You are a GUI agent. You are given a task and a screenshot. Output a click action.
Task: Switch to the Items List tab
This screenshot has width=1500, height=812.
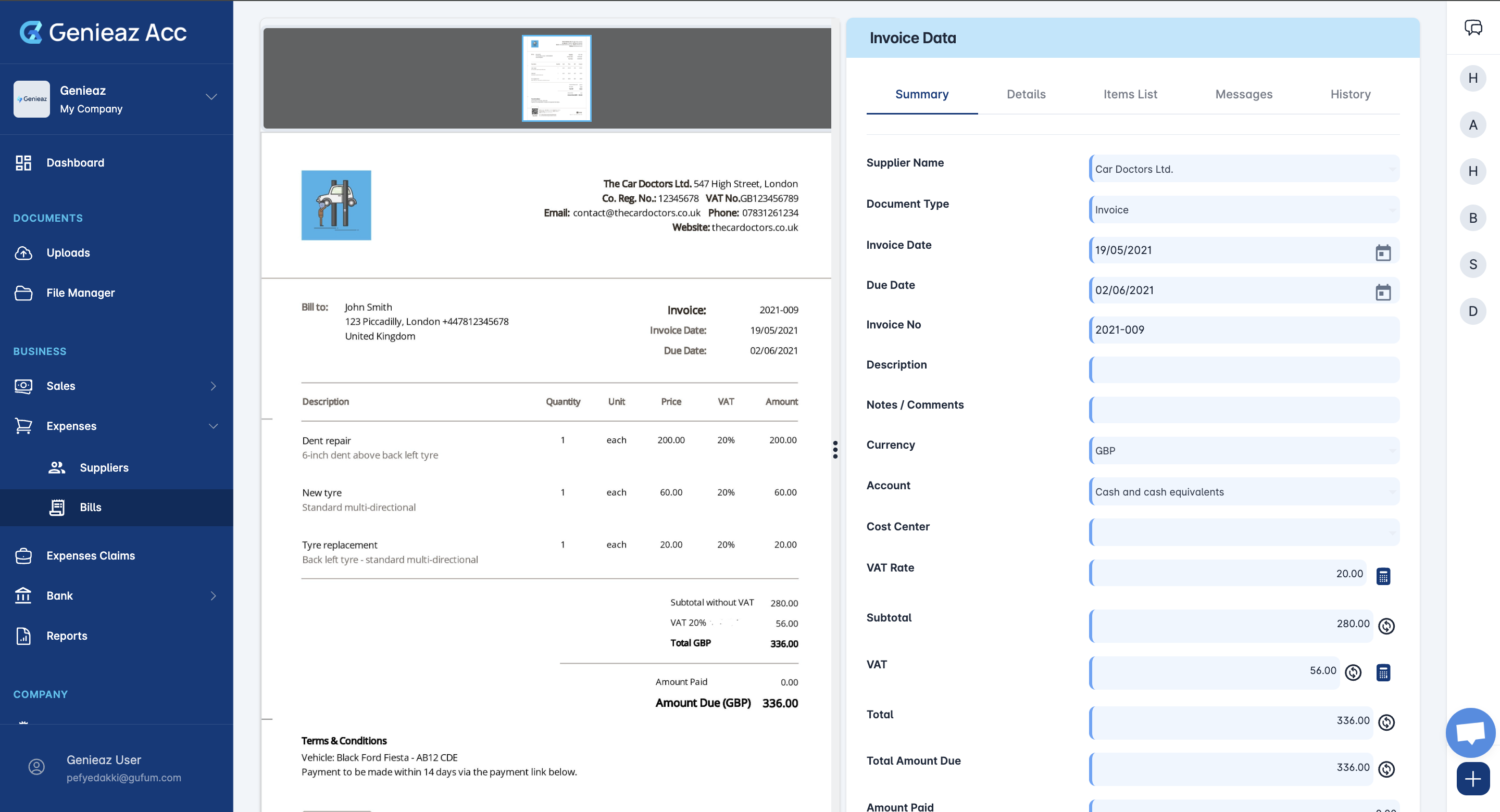[1130, 94]
